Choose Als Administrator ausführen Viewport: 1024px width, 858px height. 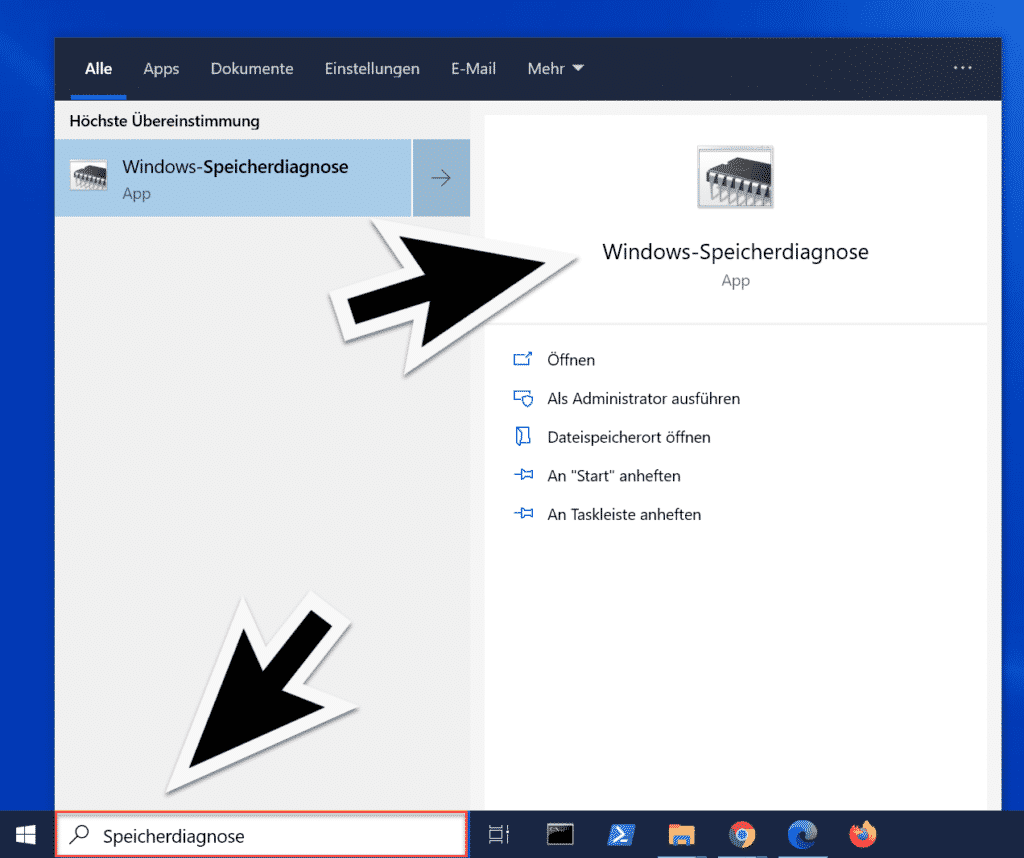[x=643, y=398]
